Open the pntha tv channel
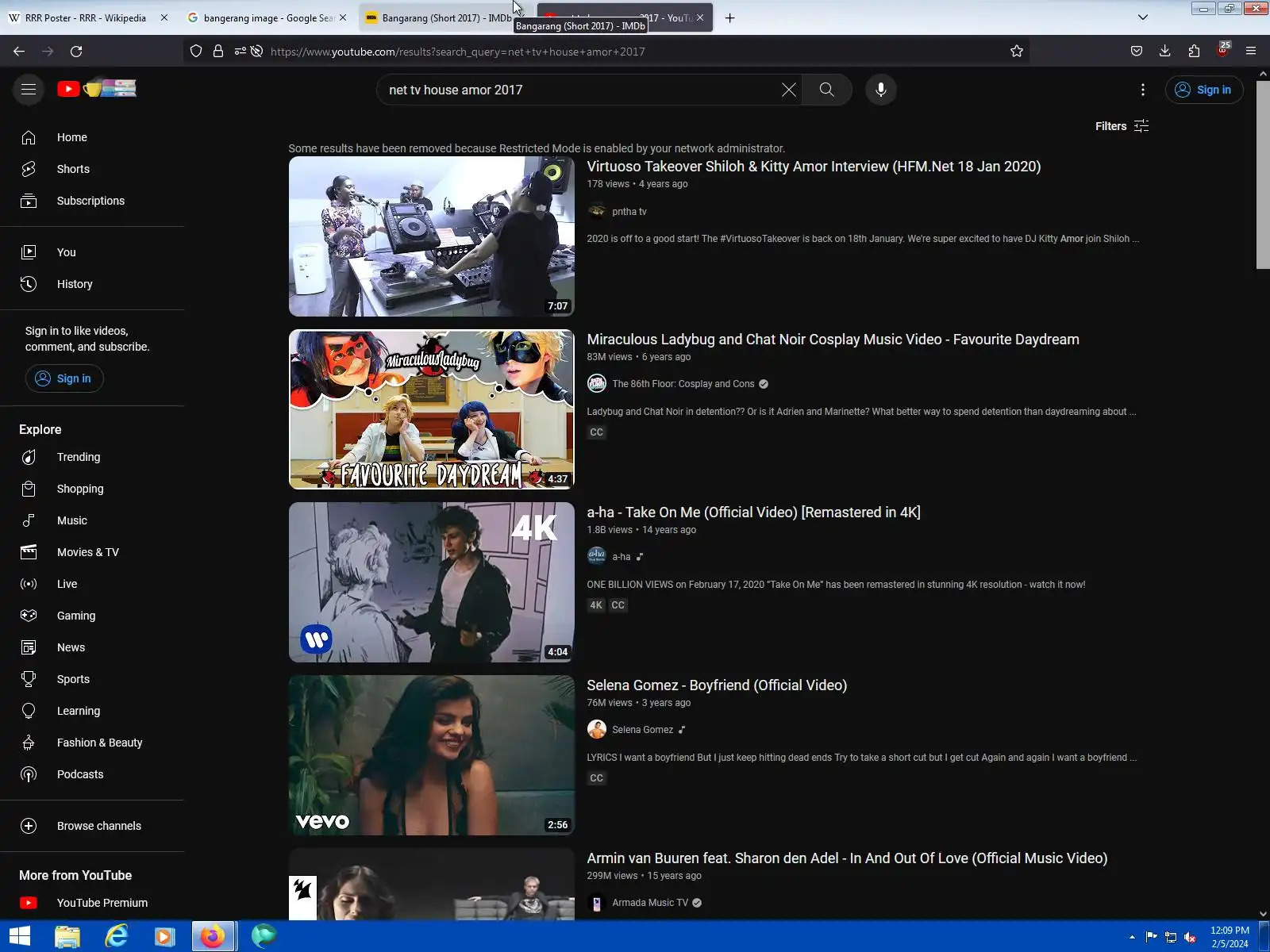Image resolution: width=1270 pixels, height=952 pixels. (629, 212)
